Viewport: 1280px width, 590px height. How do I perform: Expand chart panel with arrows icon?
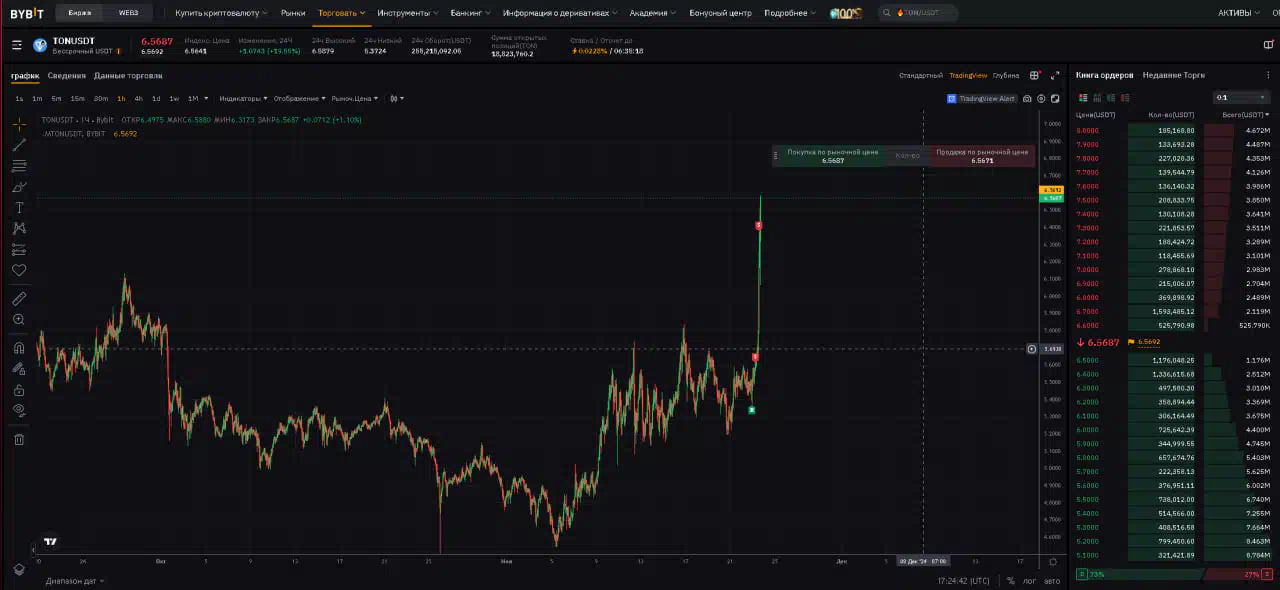[1055, 75]
